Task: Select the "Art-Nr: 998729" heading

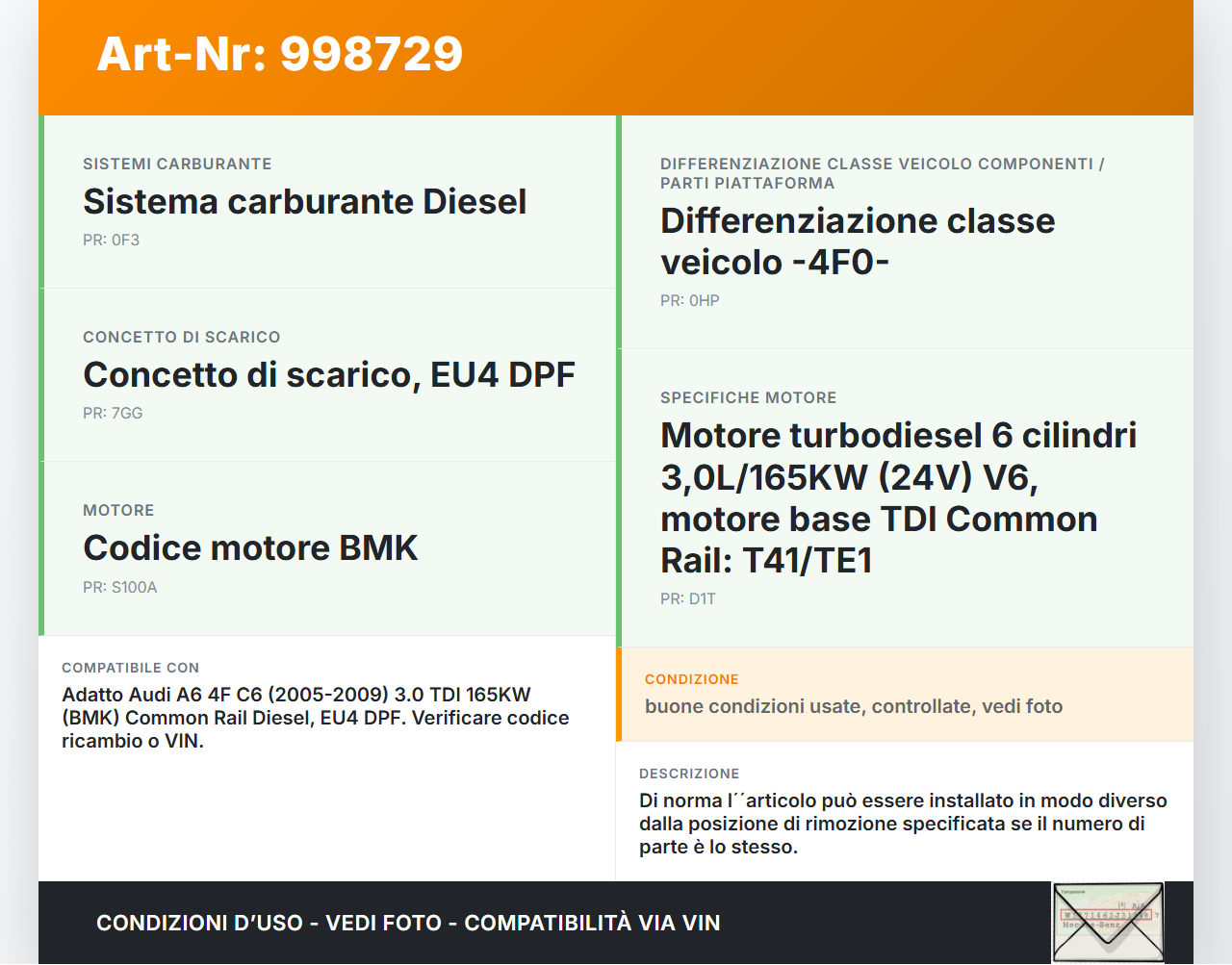Action: point(280,54)
